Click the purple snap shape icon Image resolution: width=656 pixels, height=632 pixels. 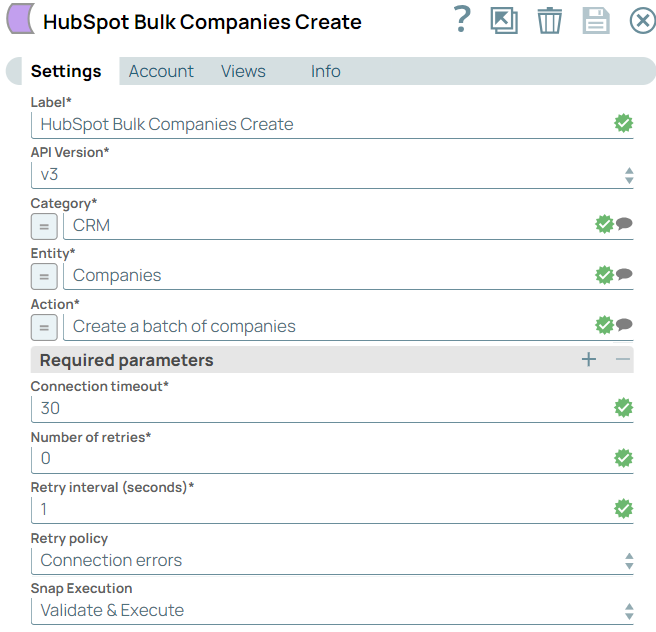(x=20, y=19)
